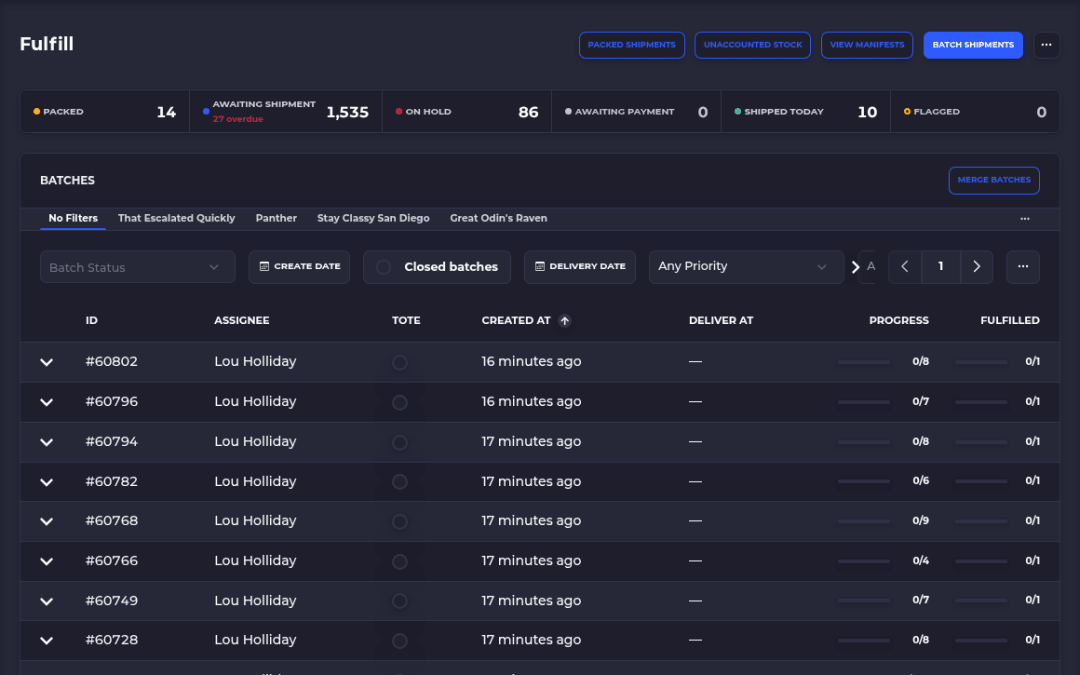This screenshot has height=675, width=1080.
Task: Expand batch #60749 row
Action: pyautogui.click(x=46, y=601)
